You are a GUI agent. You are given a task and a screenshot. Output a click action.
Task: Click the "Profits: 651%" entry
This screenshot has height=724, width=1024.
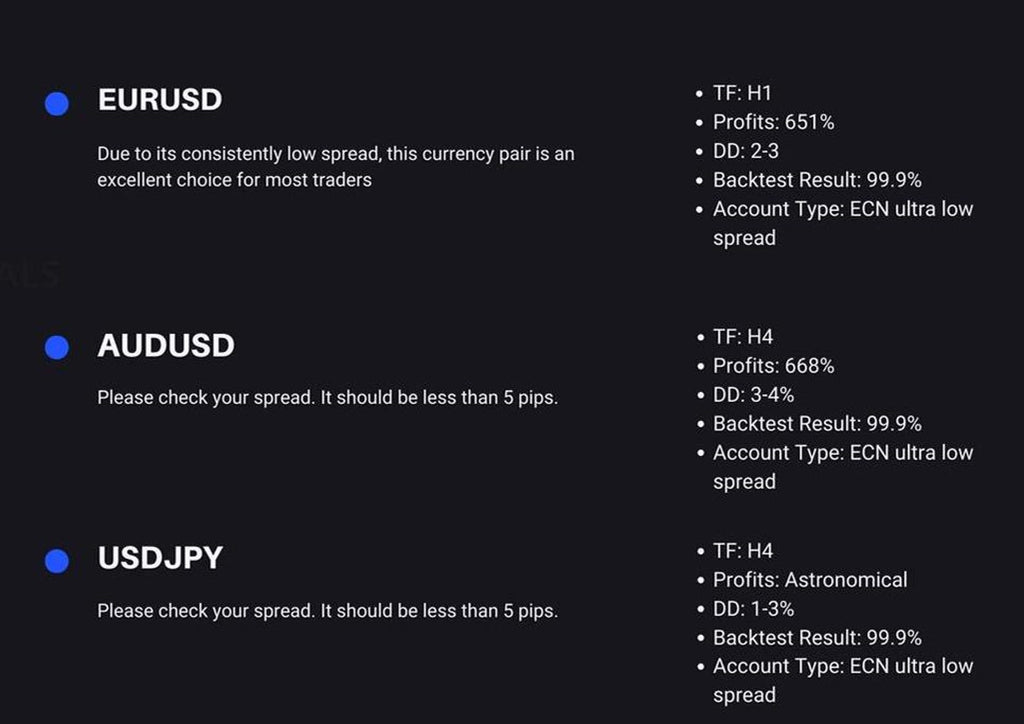773,122
